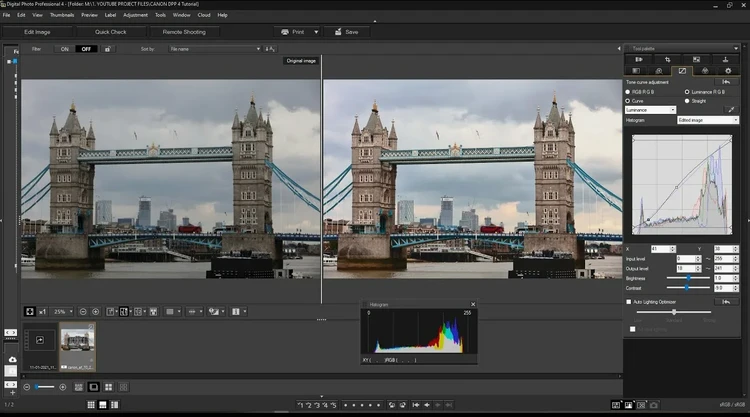This screenshot has height=417, width=750.
Task: Open the Thumbnails menu
Action: (x=62, y=15)
